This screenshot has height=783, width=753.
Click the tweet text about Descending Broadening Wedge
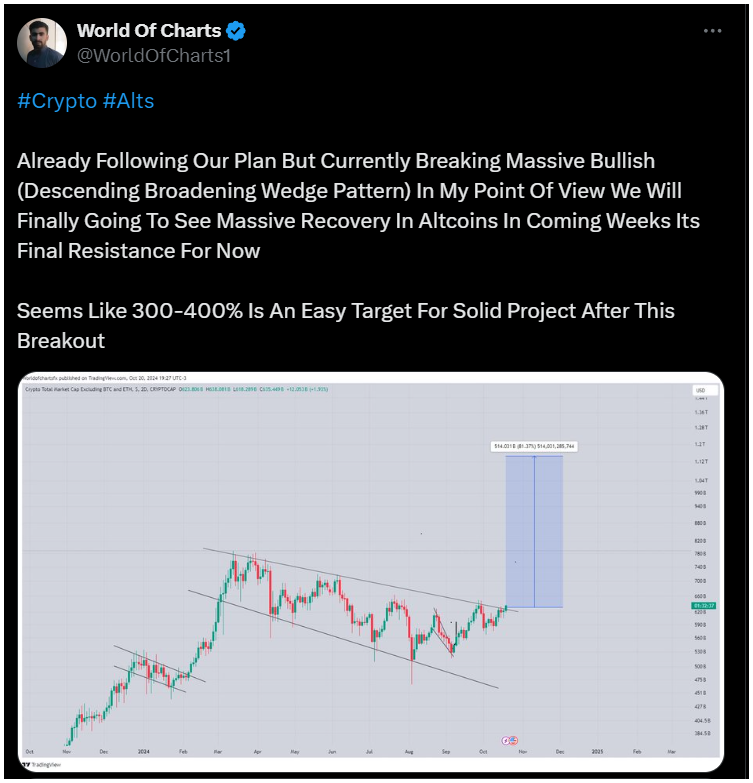point(358,206)
